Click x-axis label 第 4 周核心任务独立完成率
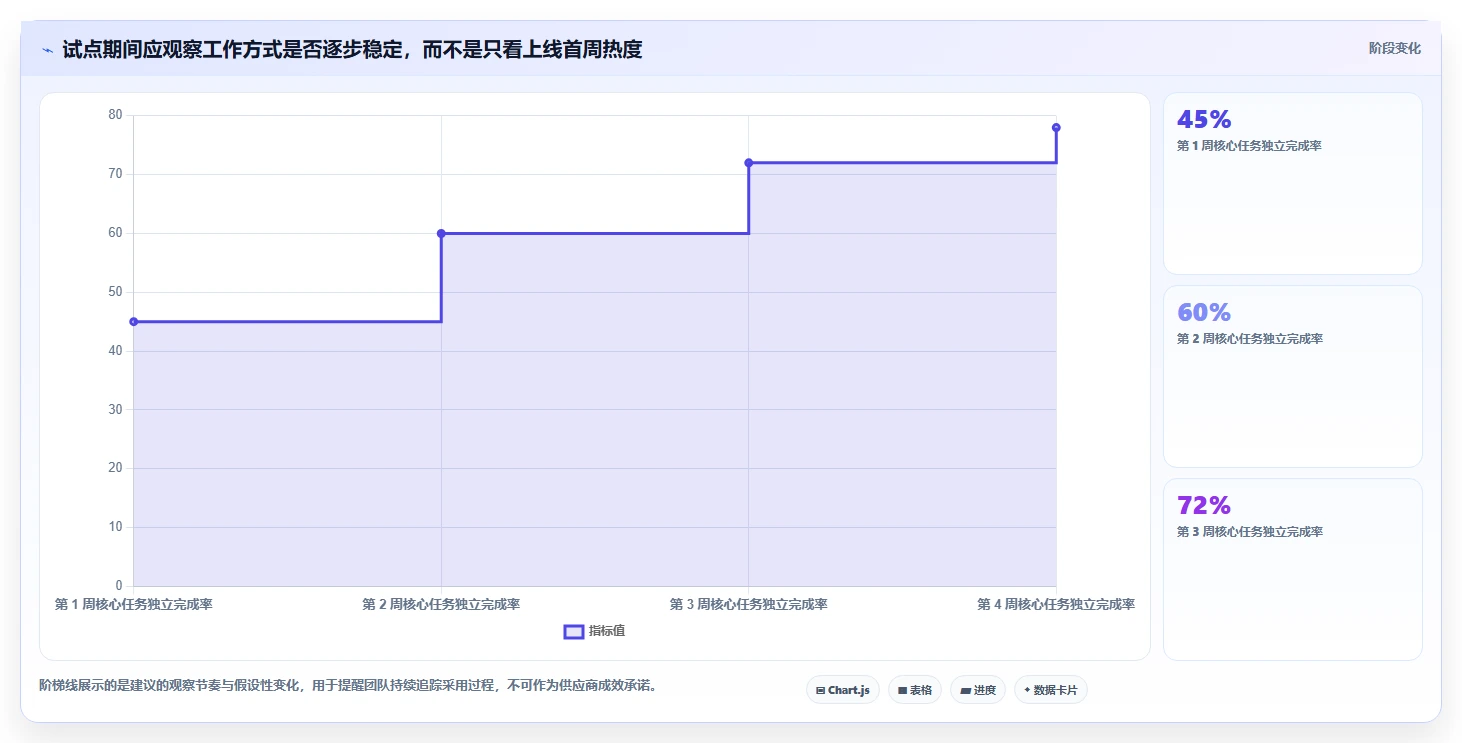The image size is (1462, 743). 1056,604
